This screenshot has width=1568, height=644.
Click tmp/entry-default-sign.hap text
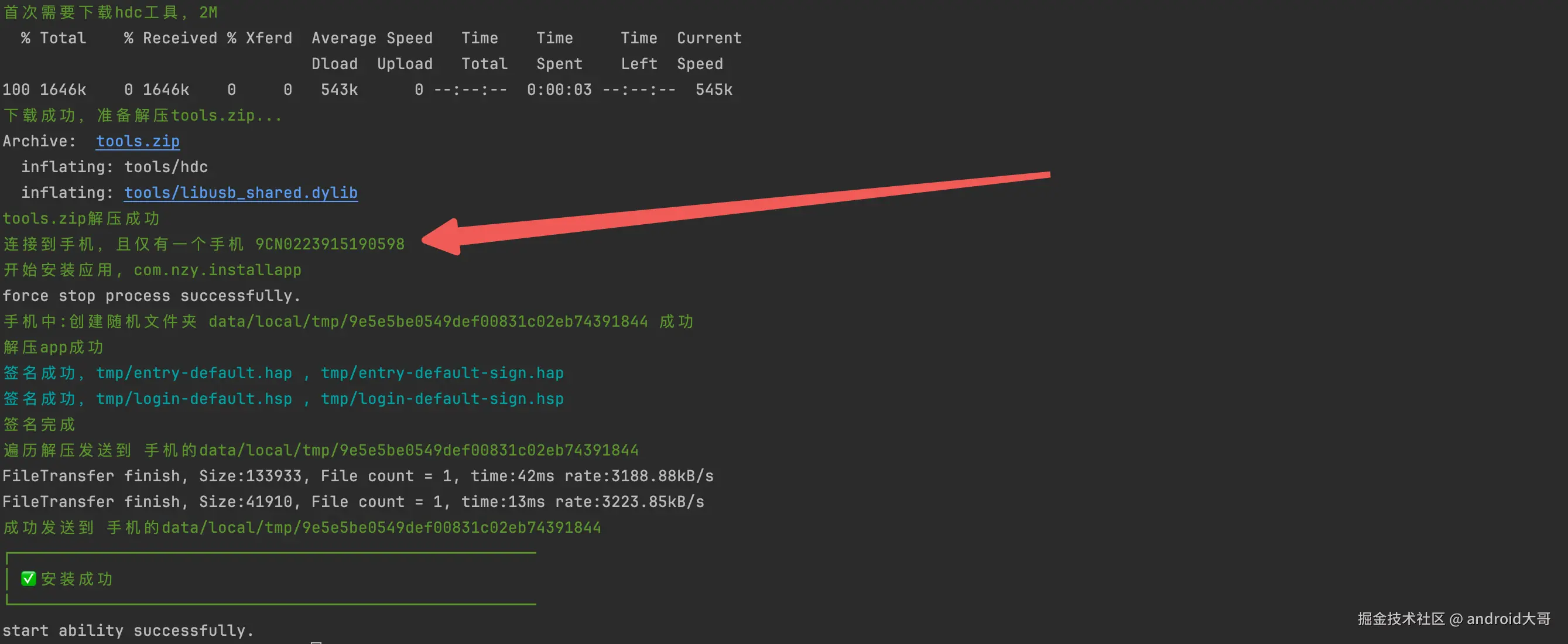click(x=442, y=373)
